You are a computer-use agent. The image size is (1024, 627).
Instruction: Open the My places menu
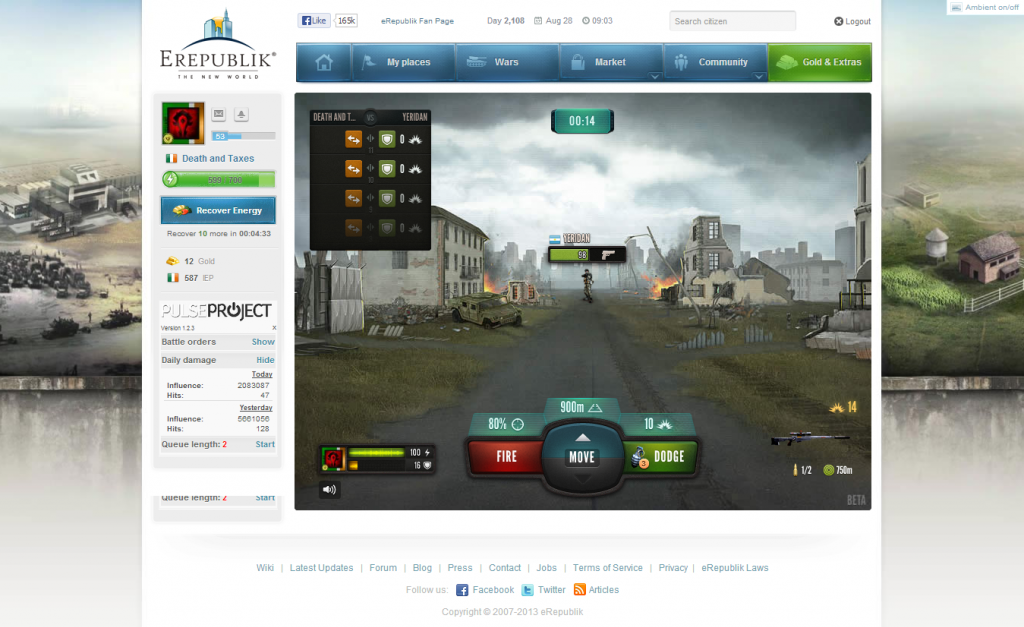403,62
